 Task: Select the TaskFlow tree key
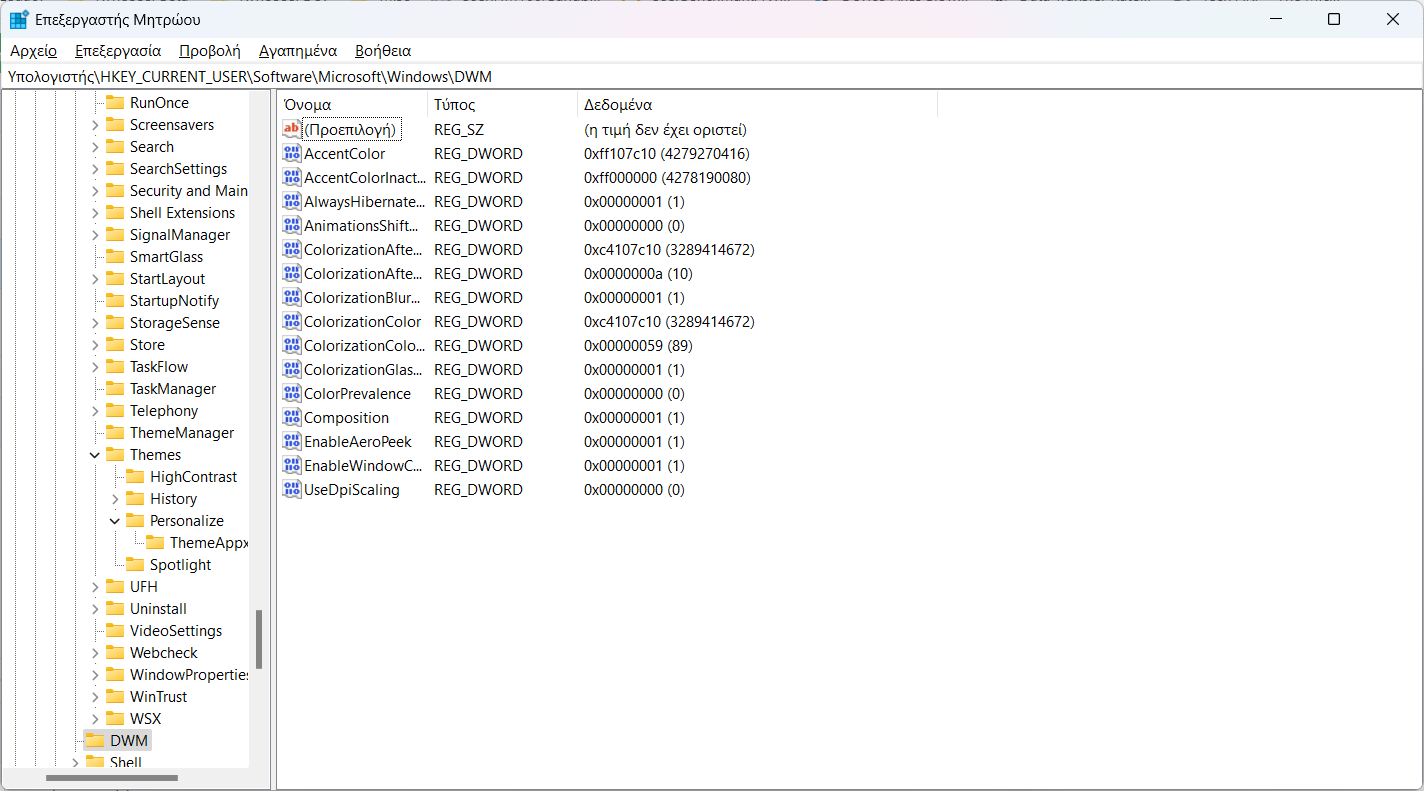[x=159, y=367]
